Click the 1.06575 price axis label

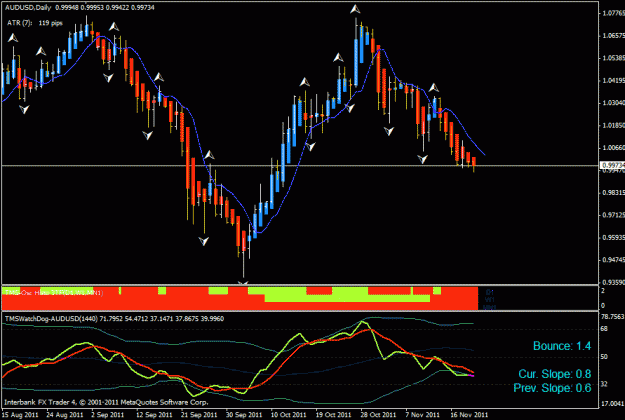coord(614,36)
